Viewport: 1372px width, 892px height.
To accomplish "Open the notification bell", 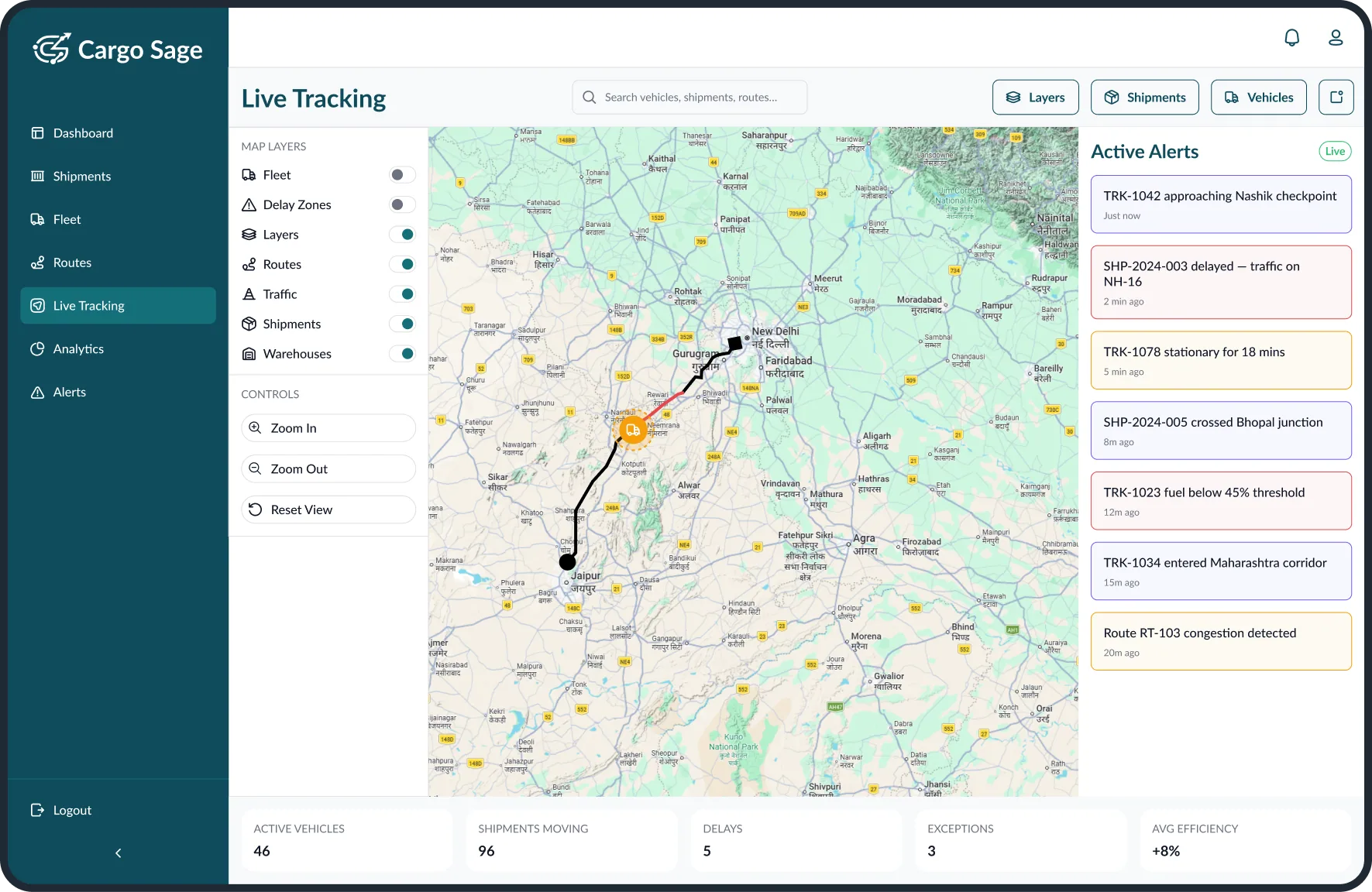I will pos(1291,36).
